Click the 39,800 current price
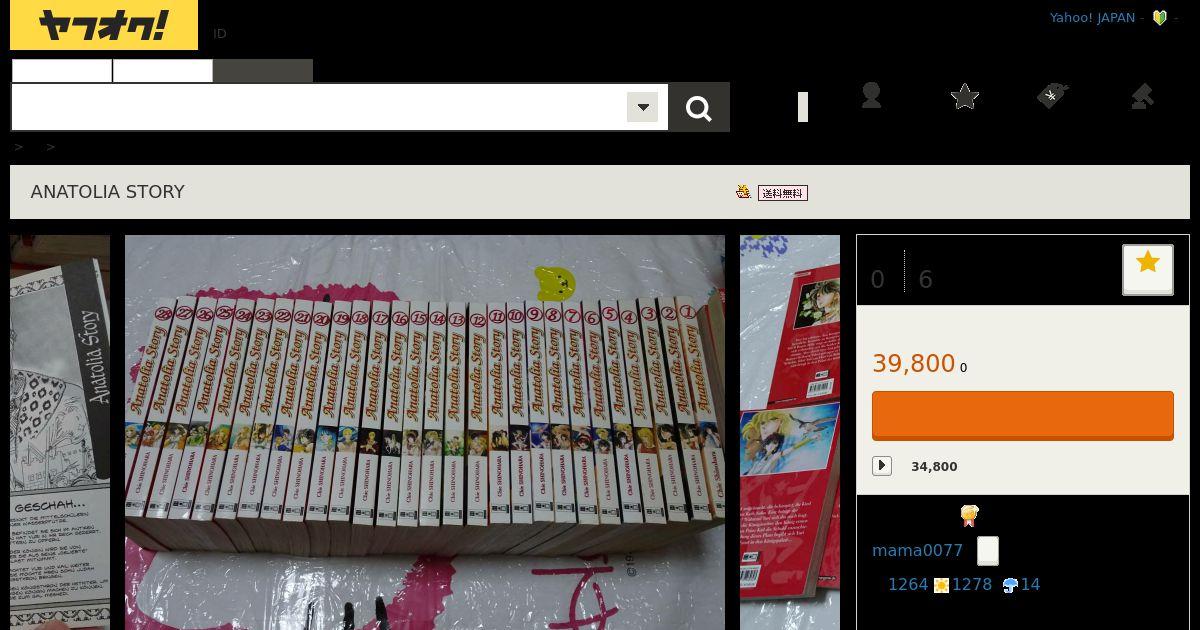 point(914,363)
